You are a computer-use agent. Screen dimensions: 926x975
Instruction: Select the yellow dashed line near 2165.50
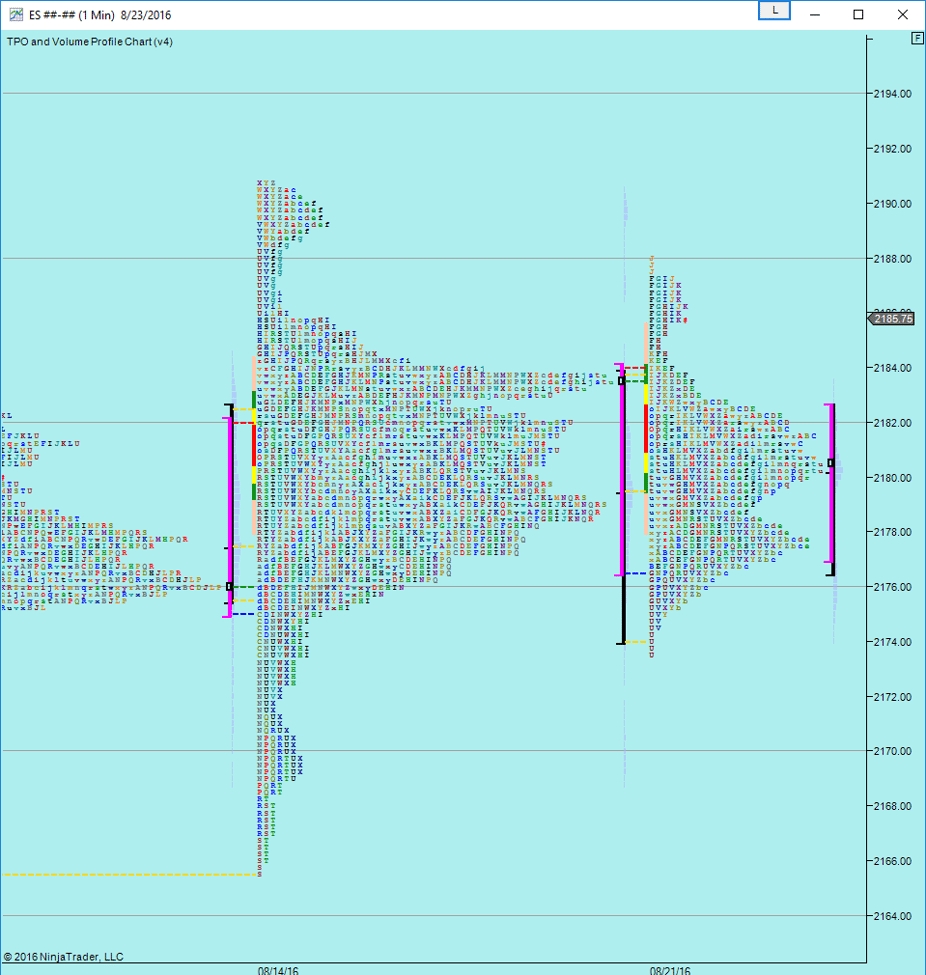130,874
